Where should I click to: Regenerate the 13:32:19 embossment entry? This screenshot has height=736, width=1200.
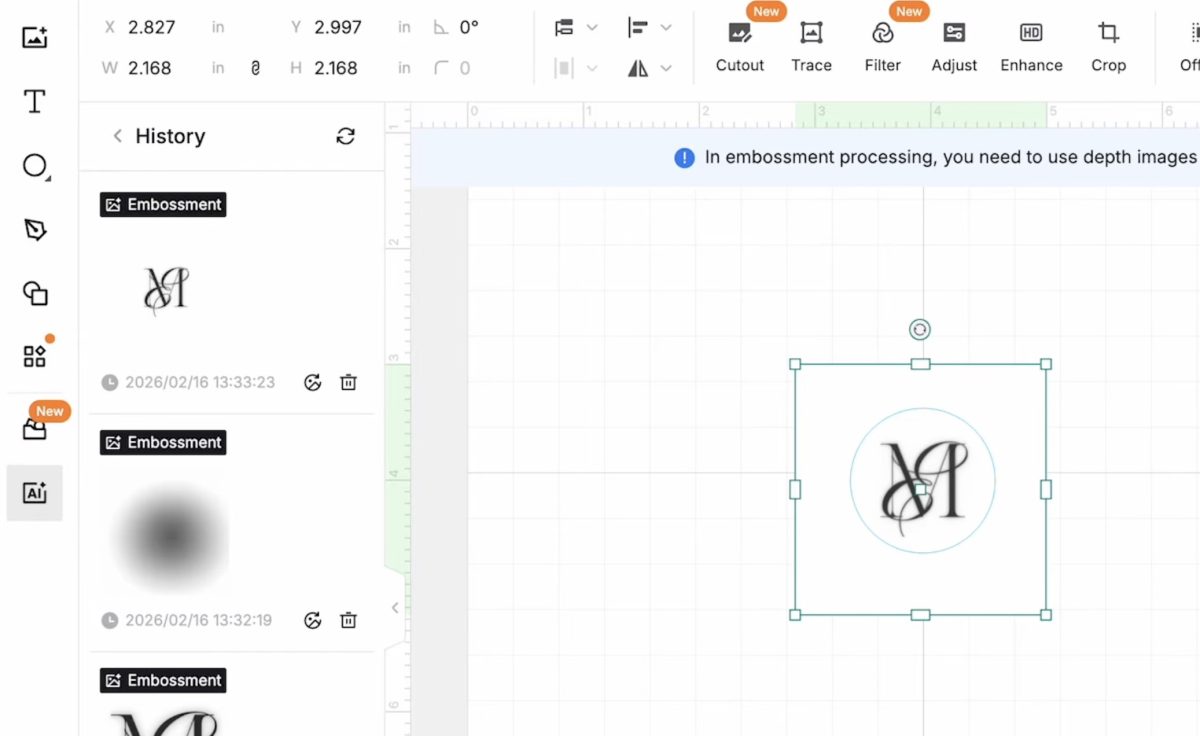click(x=313, y=620)
